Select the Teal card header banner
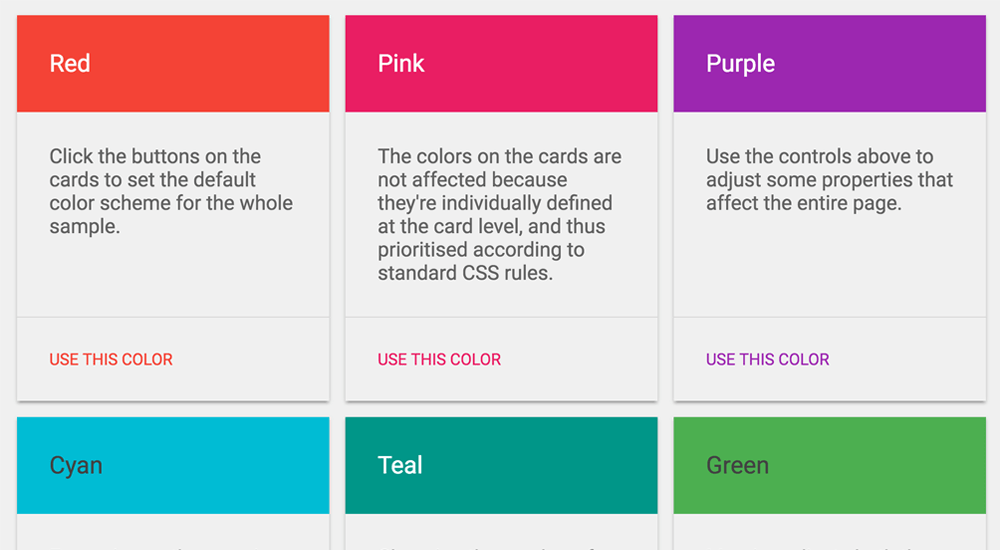This screenshot has height=550, width=1000. point(501,465)
